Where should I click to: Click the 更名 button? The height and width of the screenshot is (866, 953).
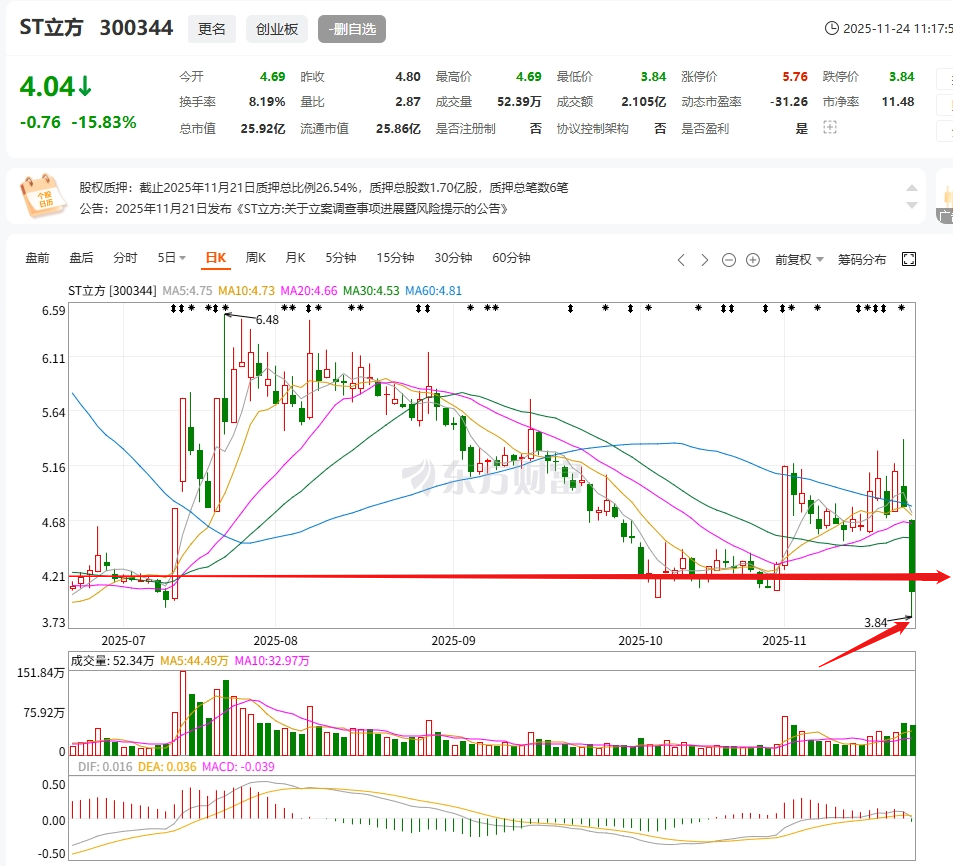point(212,29)
